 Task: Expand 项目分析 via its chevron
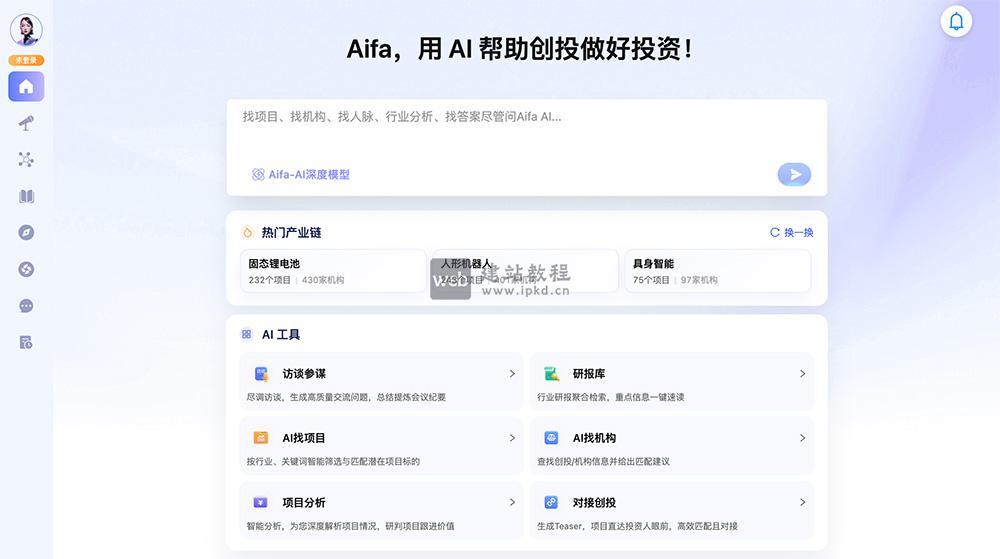tap(512, 502)
